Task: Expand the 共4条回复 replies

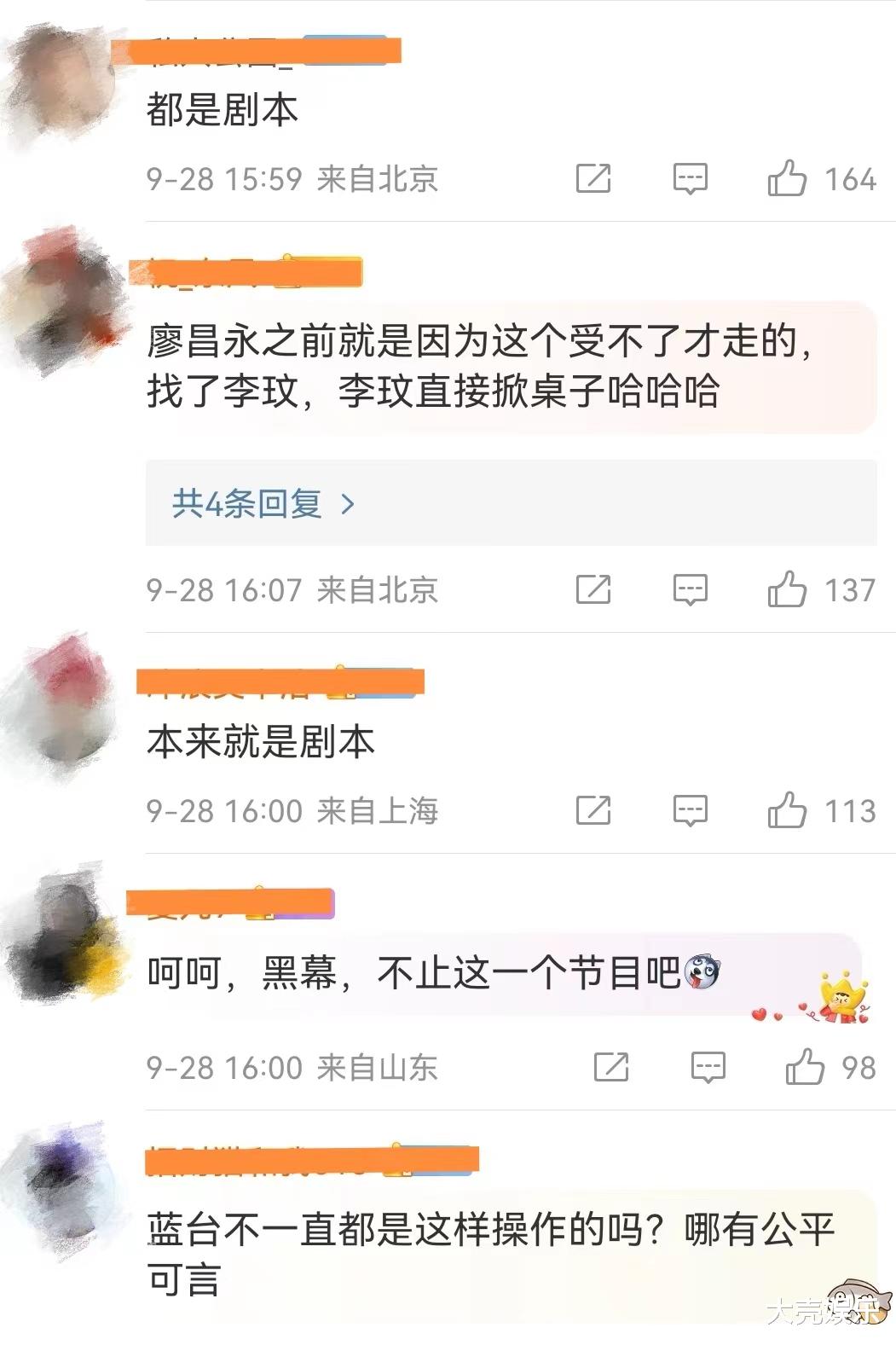Action: click(511, 503)
